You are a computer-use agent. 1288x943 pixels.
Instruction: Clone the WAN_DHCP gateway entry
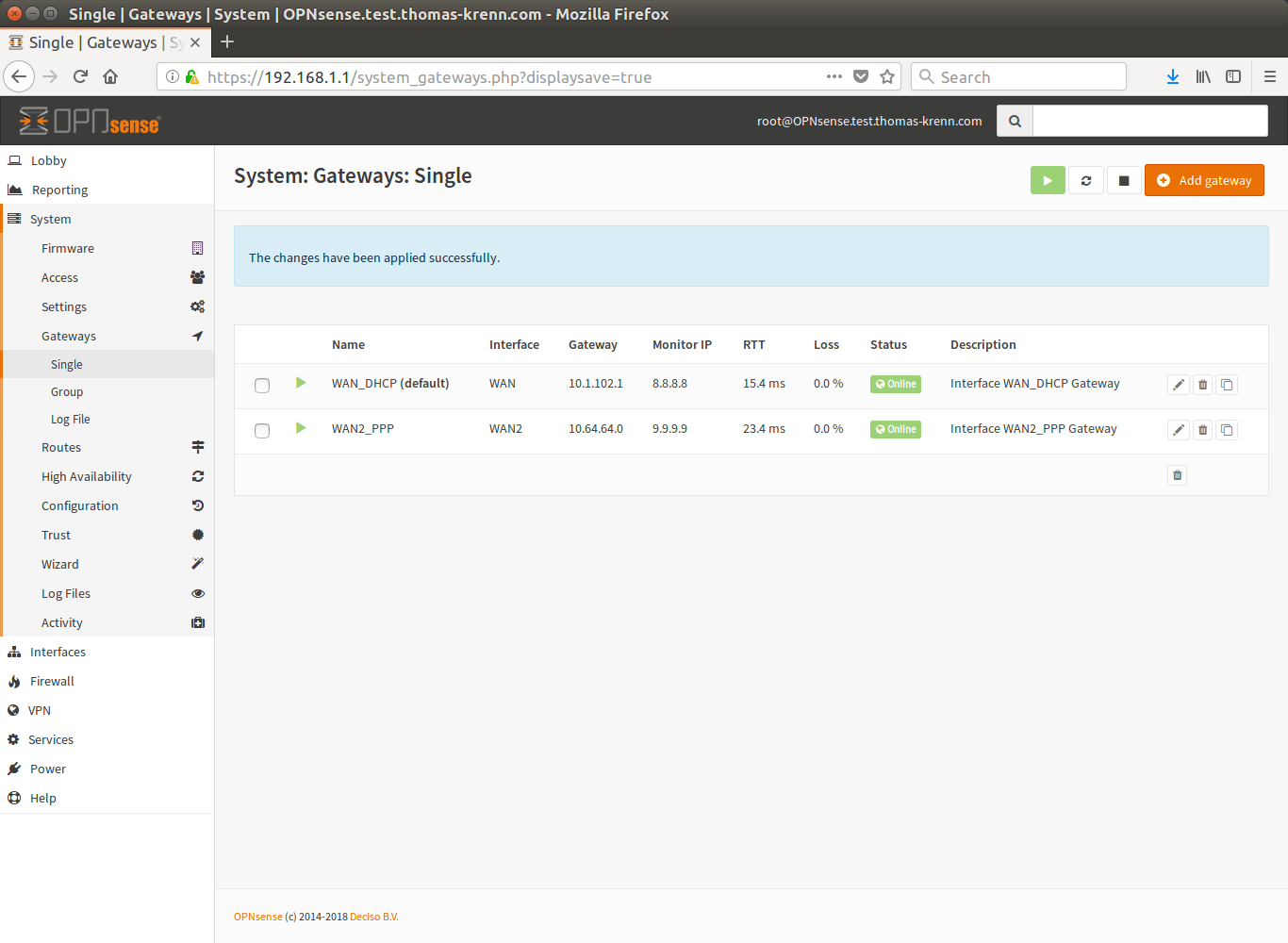tap(1227, 385)
